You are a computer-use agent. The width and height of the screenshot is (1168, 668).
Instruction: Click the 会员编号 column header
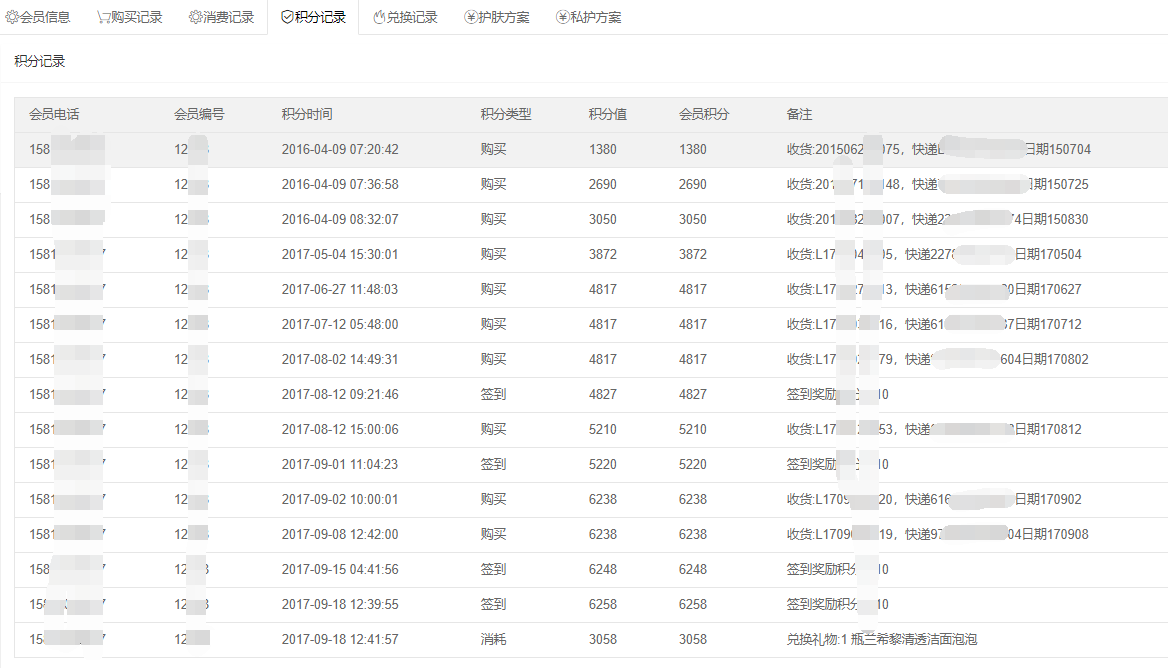(199, 114)
